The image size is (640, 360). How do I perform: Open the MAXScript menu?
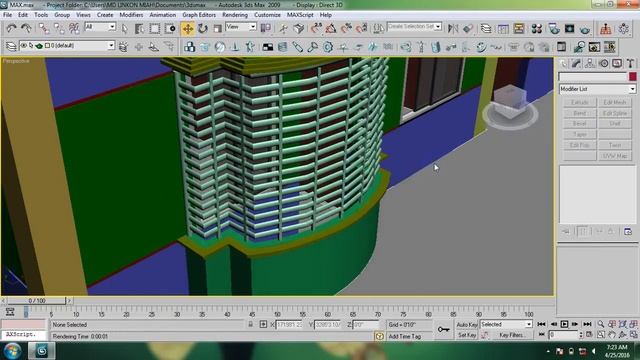pyautogui.click(x=300, y=15)
